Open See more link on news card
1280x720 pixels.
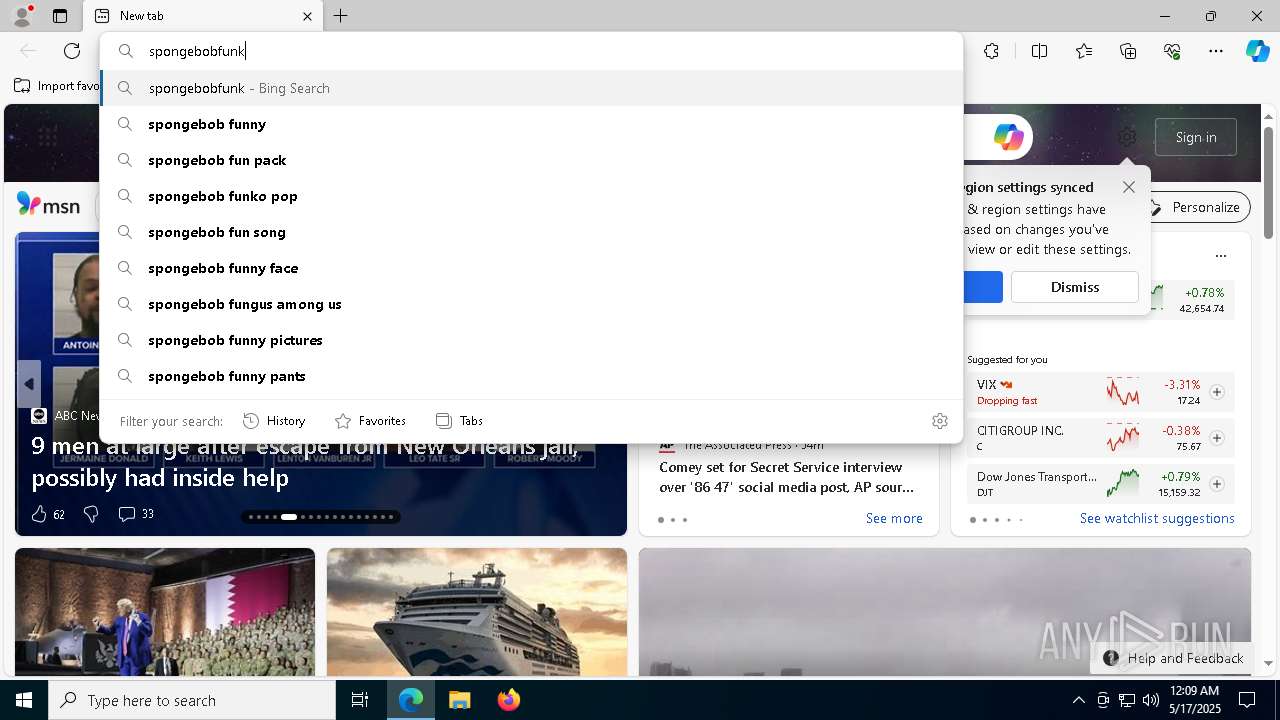[x=894, y=518]
